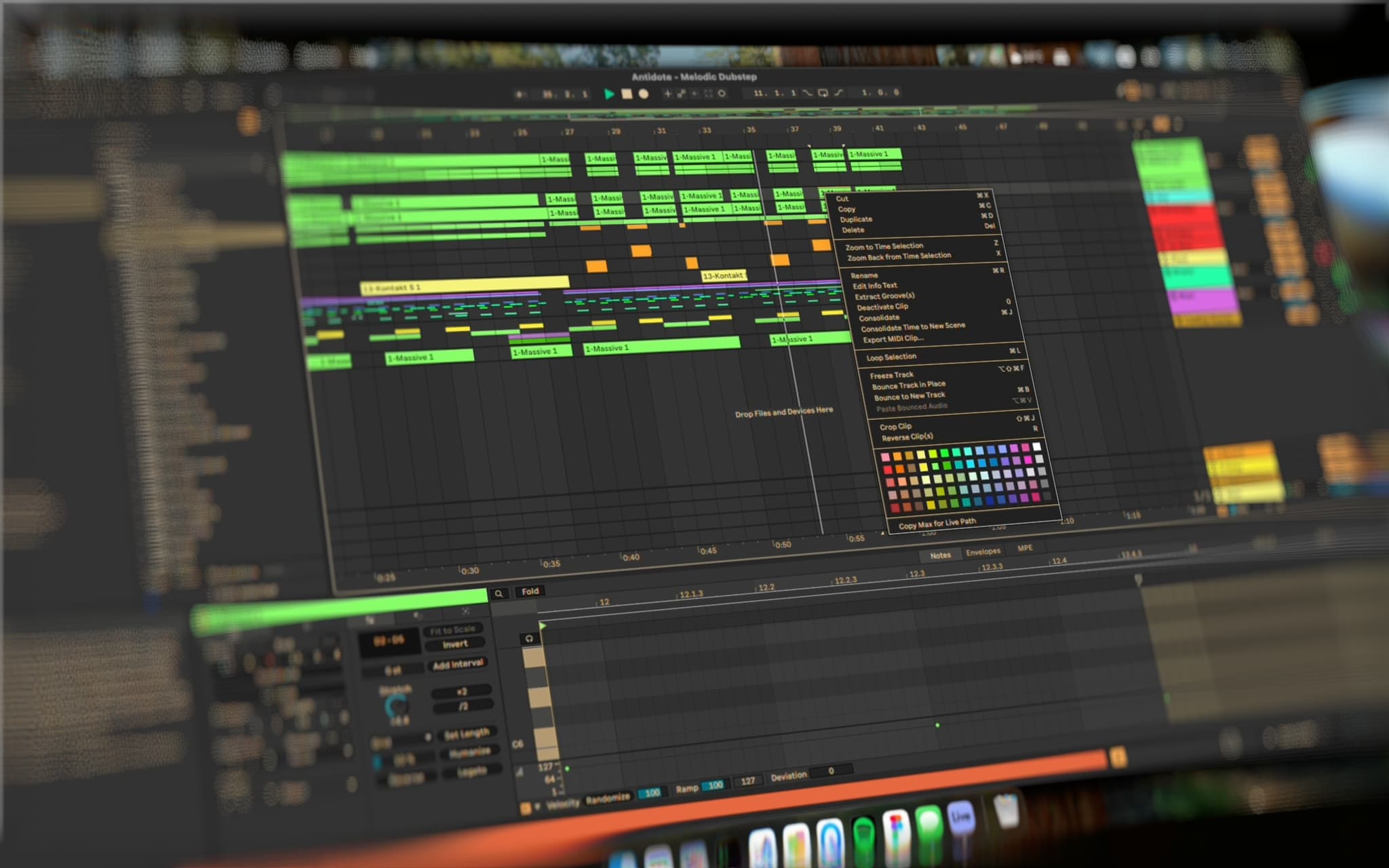Toggle the Fold button in the piano roll

530,591
